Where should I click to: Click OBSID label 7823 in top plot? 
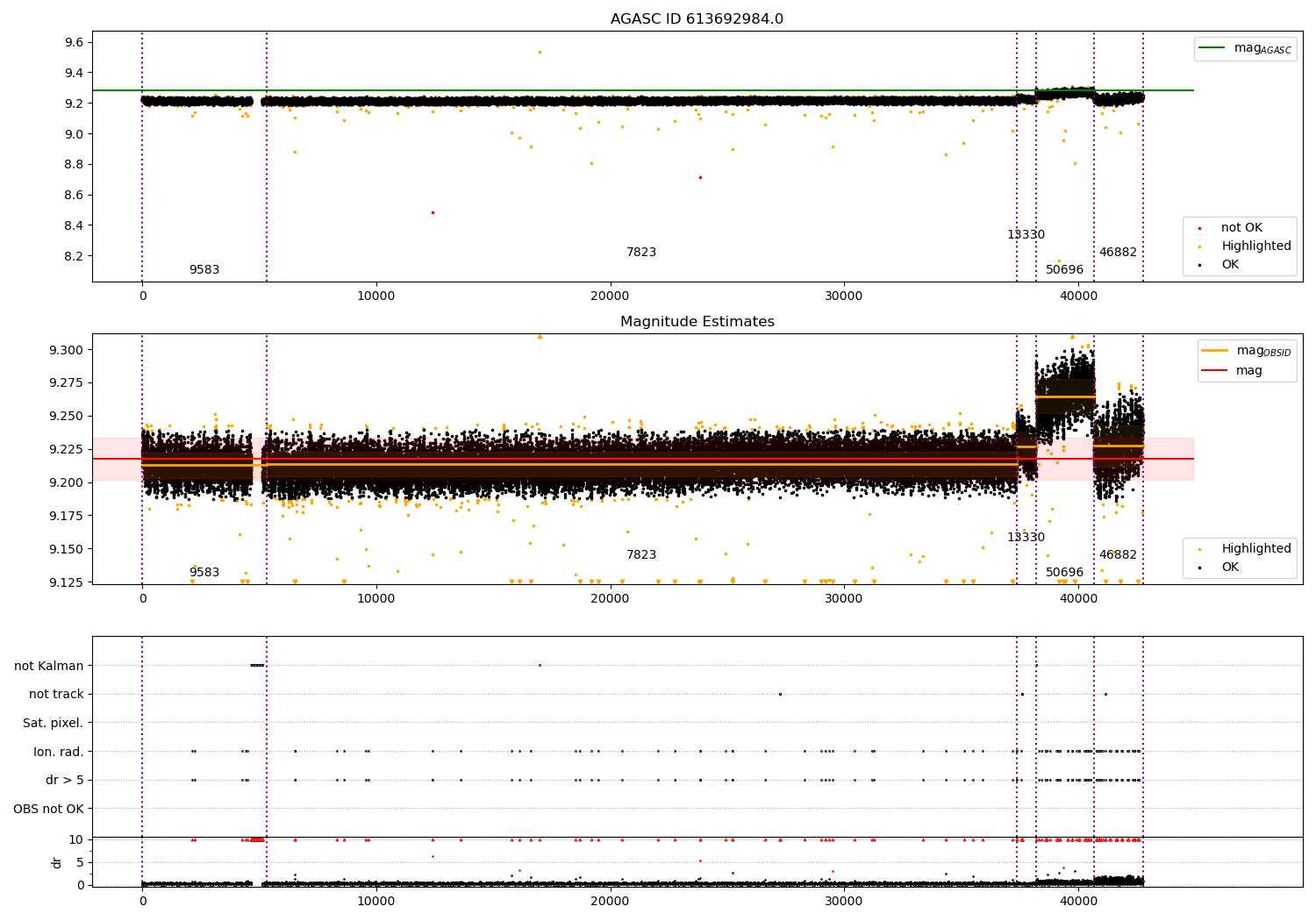point(641,253)
